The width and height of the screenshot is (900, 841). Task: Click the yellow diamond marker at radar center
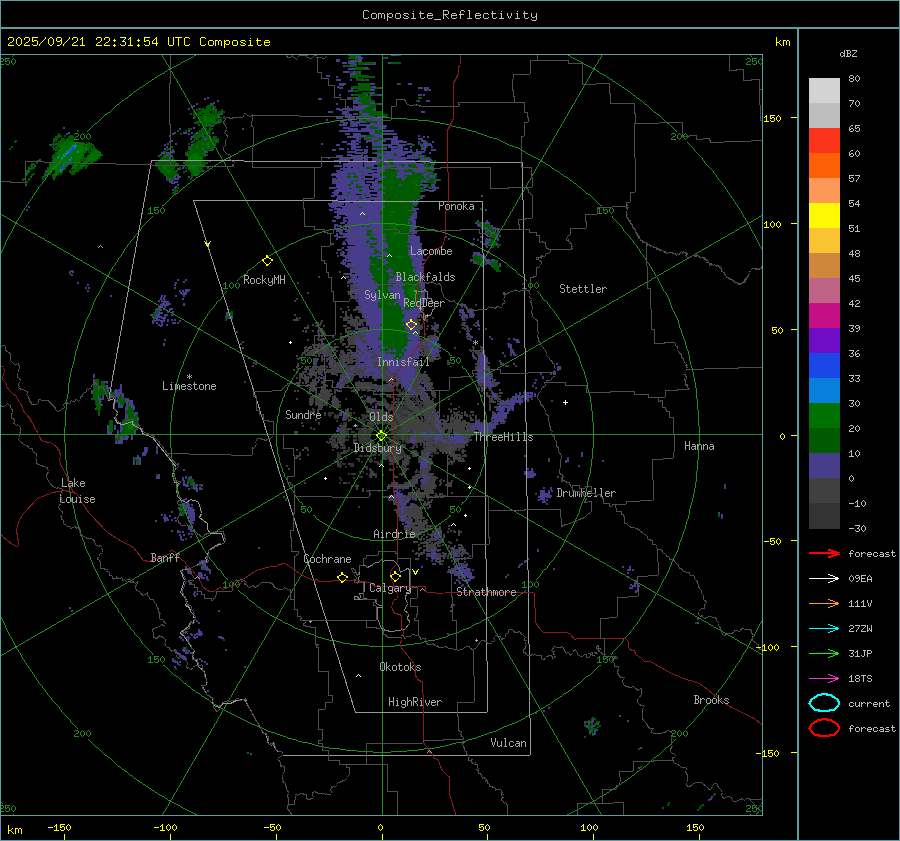coord(381,435)
